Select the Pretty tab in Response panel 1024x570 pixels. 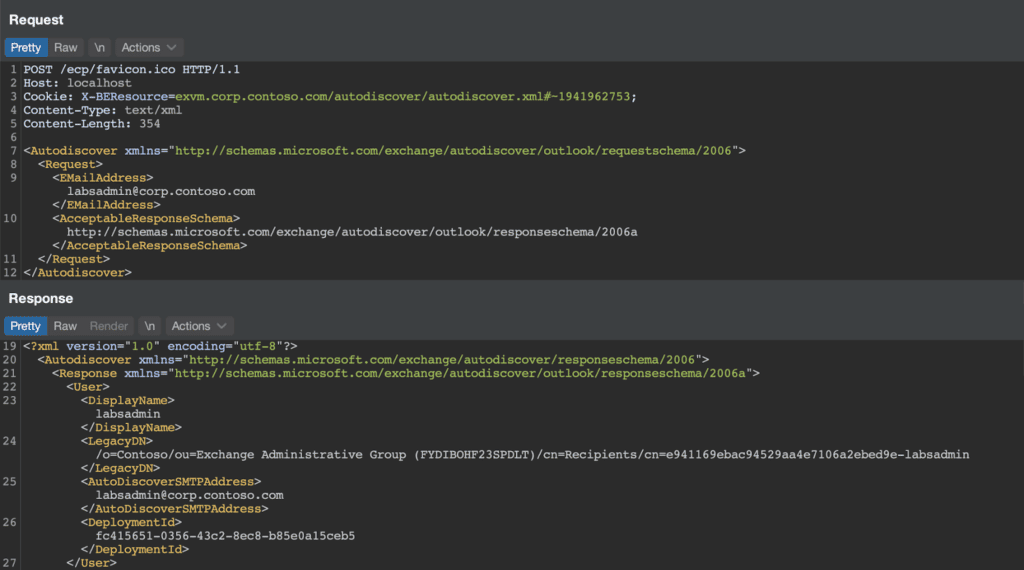tap(25, 326)
